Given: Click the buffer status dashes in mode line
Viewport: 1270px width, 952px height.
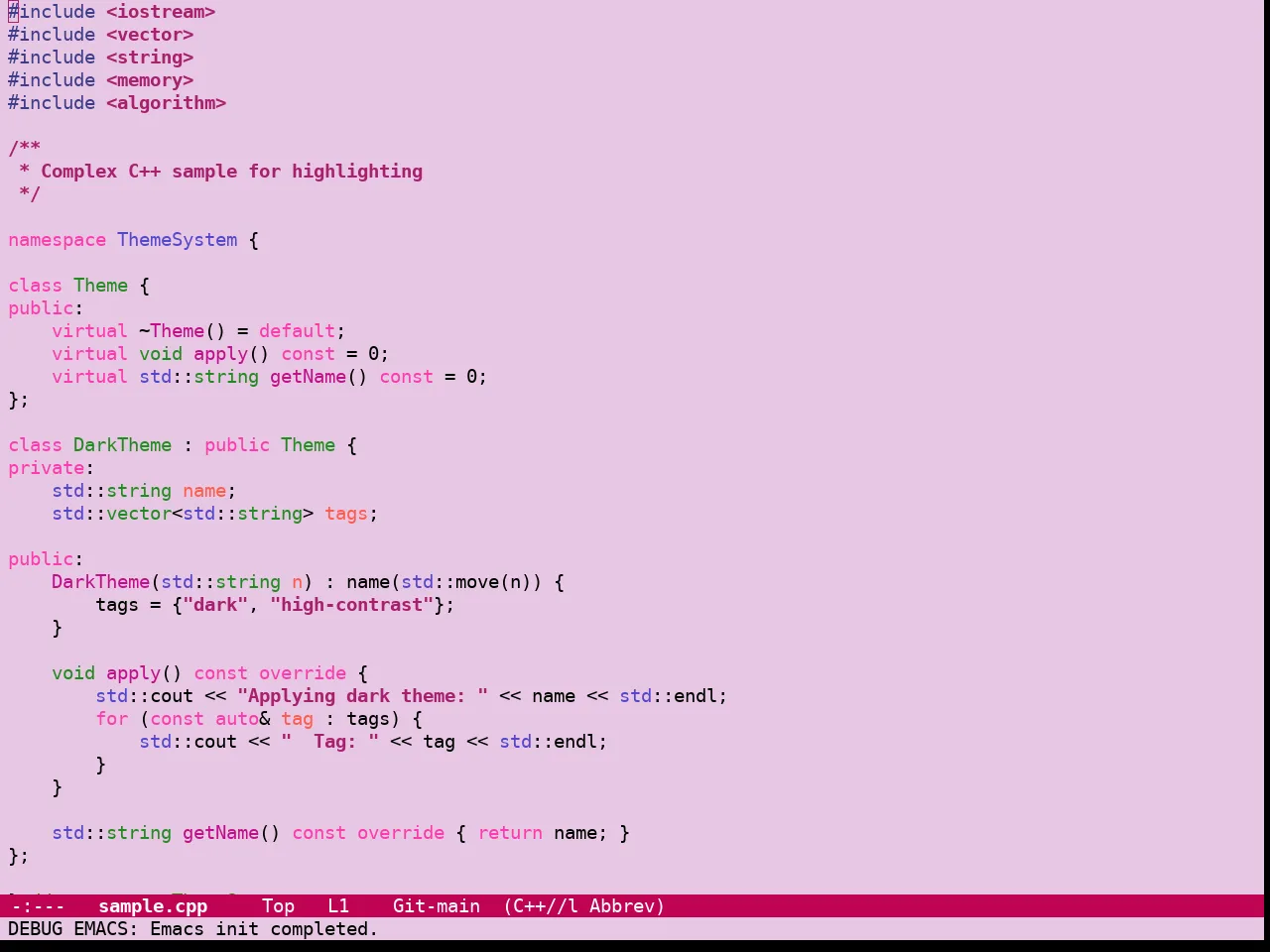Looking at the screenshot, I should click(38, 905).
